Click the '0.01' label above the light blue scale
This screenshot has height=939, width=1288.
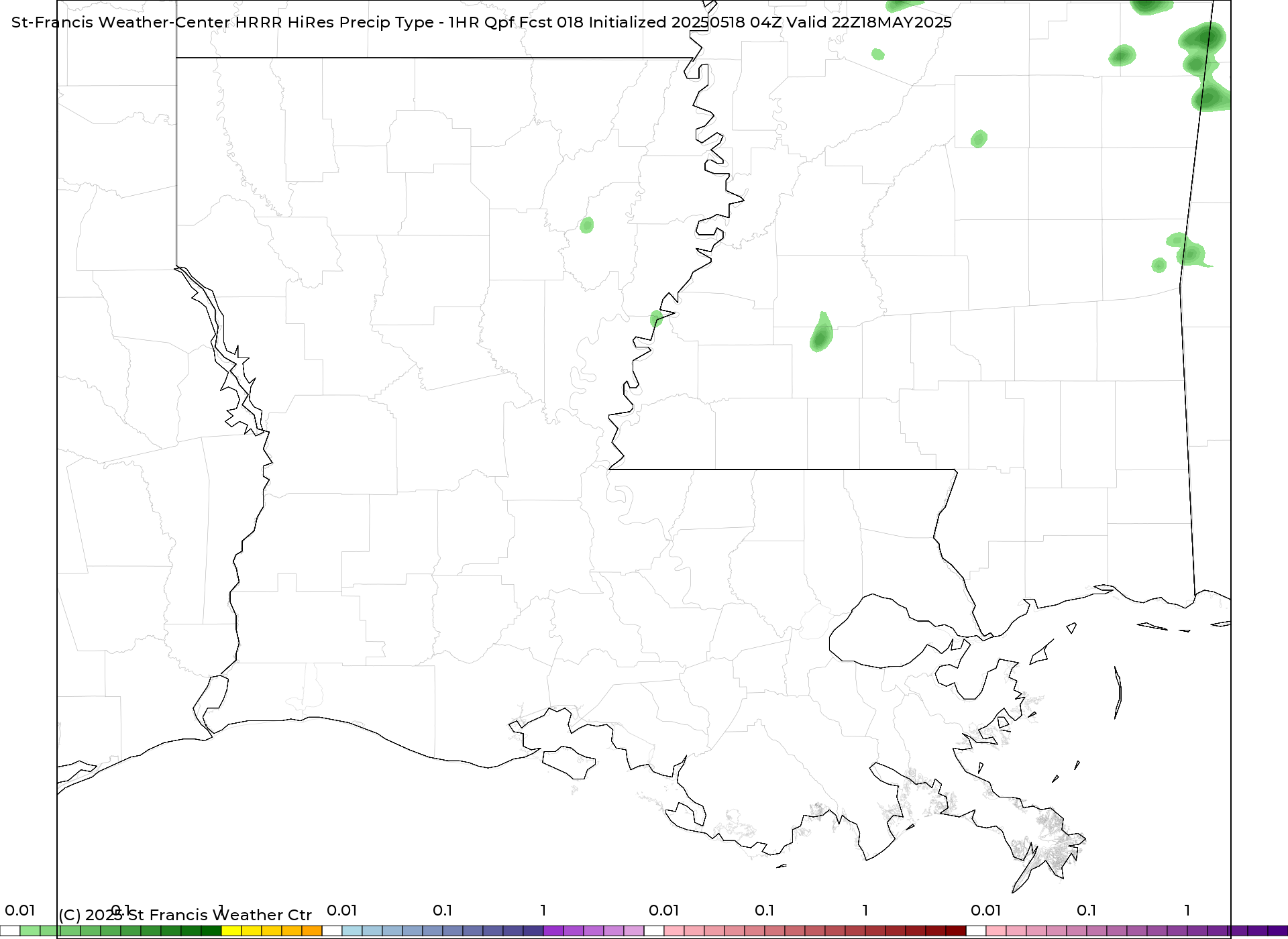[341, 910]
